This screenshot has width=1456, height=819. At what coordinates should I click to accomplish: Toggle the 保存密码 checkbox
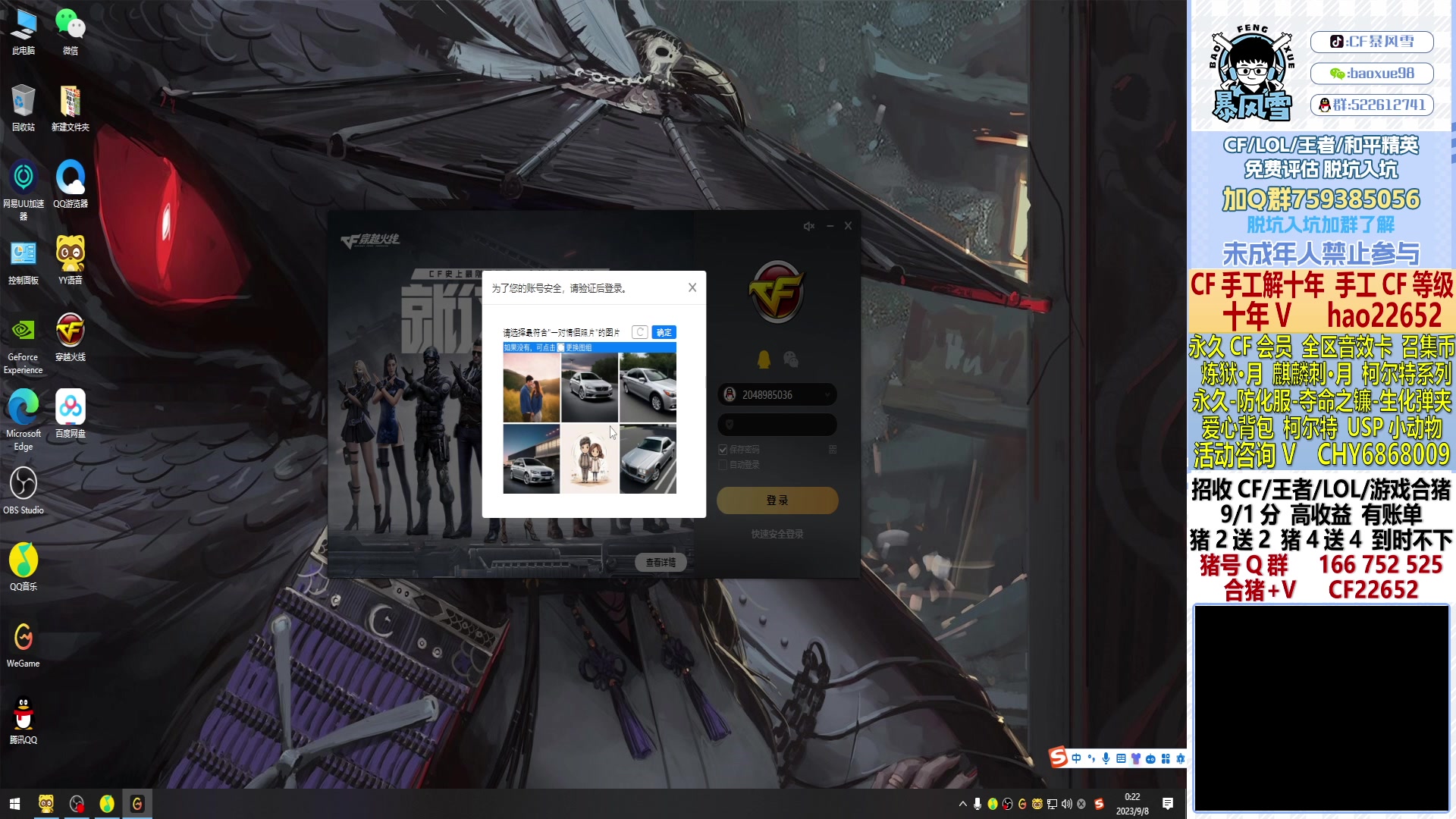coord(723,450)
